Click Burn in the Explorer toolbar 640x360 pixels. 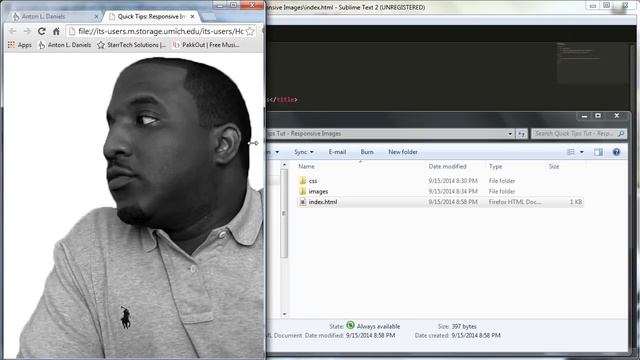367,152
